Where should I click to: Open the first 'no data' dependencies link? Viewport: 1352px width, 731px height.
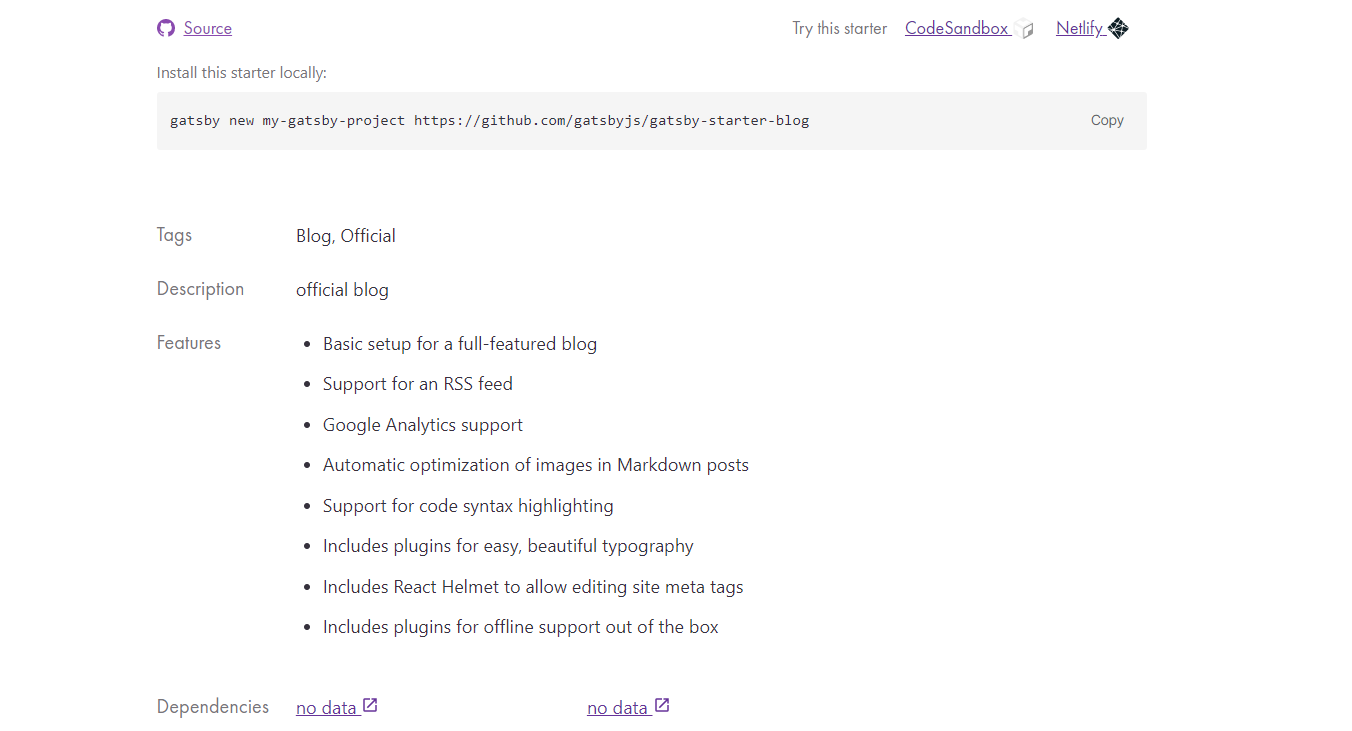pos(326,708)
